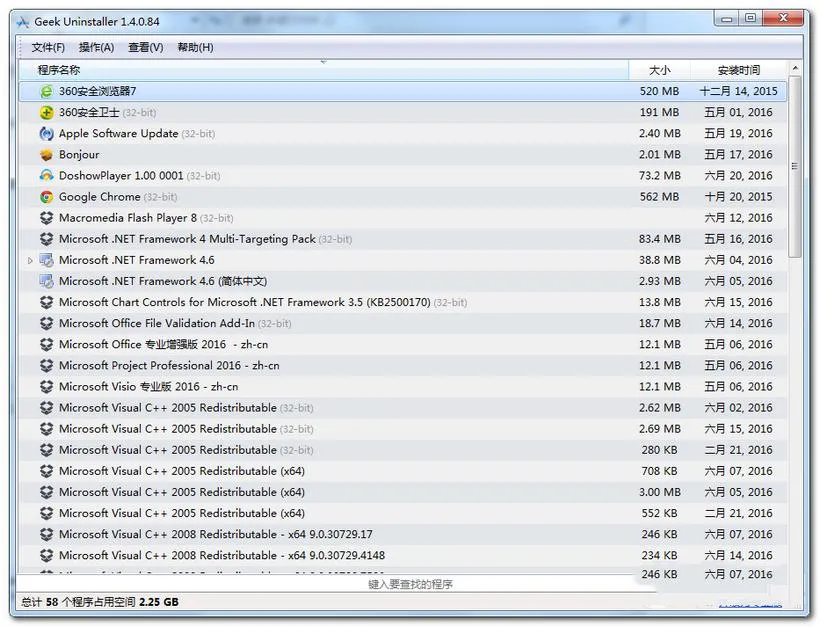Viewport: 820px width, 627px height.
Task: Select .NET Framework 4 Multi-Targeting Pack row
Action: (403, 239)
